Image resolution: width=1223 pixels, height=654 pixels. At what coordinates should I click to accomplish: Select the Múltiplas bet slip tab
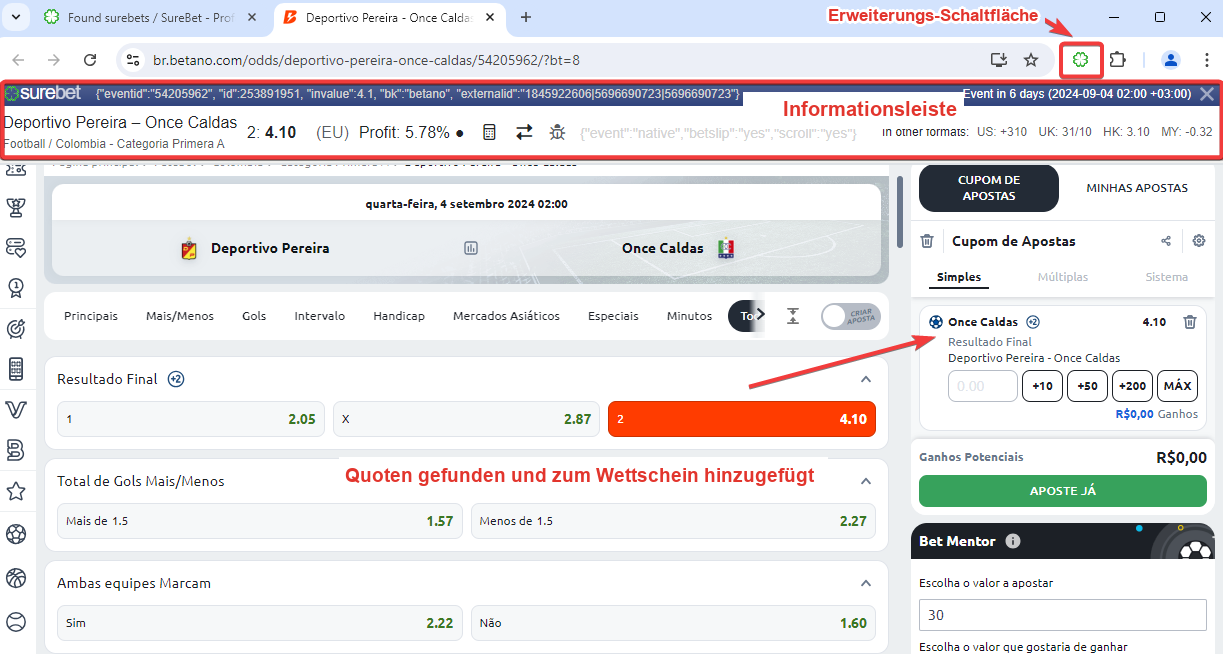(x=1062, y=277)
